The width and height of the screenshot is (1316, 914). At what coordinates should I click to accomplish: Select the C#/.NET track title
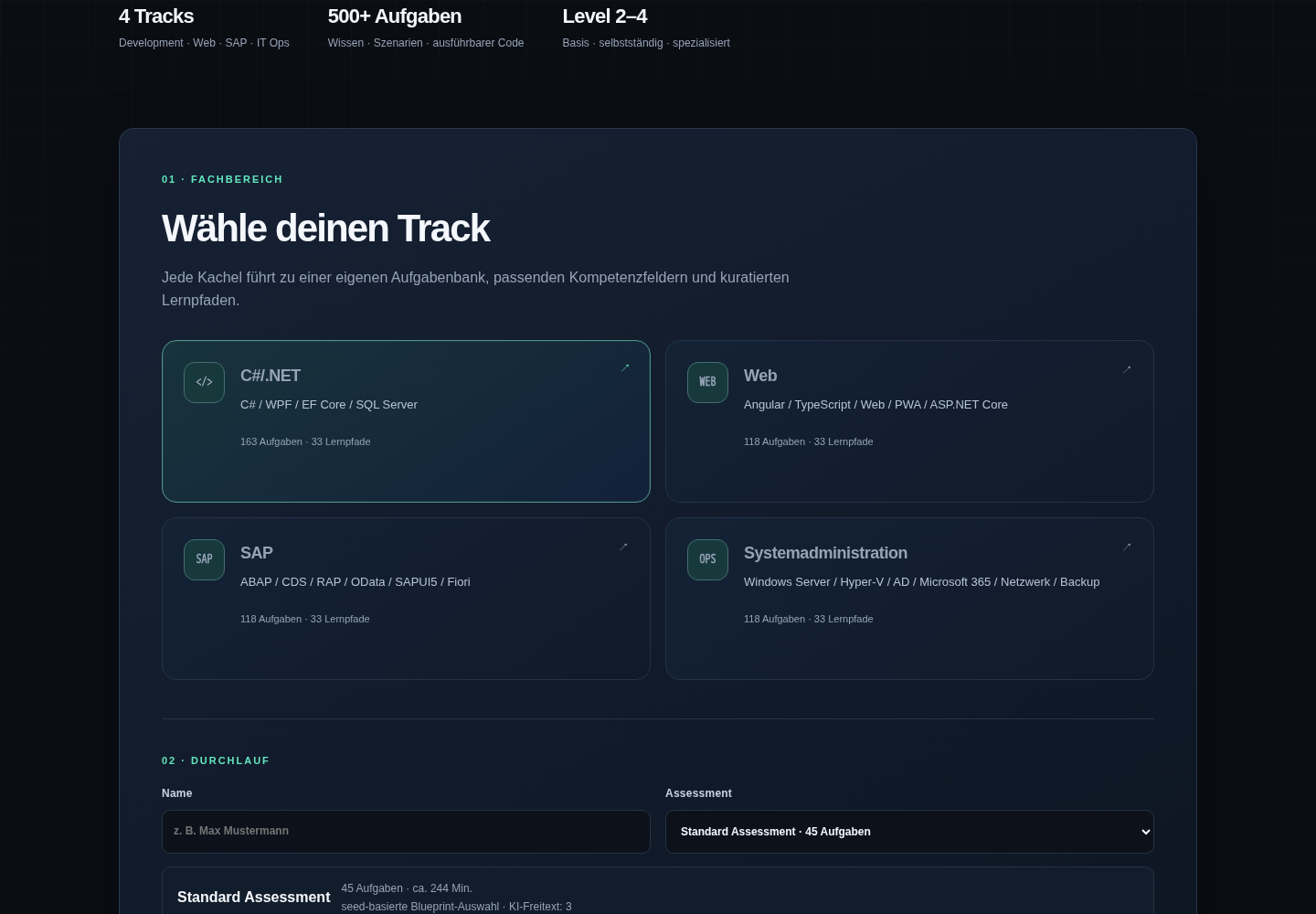271,376
